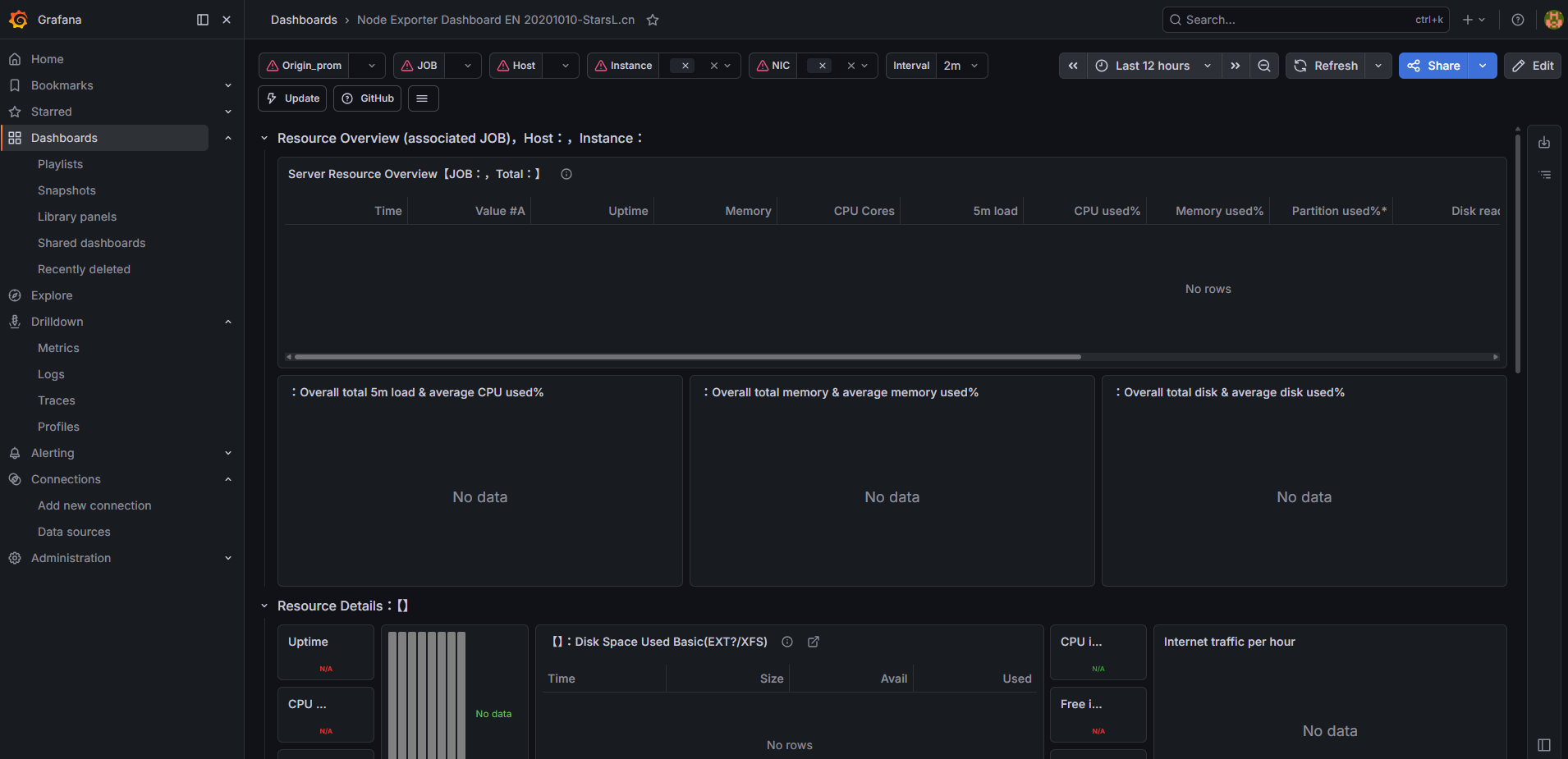Open the Last 12 hours time picker
This screenshot has height=759, width=1568.
(x=1153, y=66)
